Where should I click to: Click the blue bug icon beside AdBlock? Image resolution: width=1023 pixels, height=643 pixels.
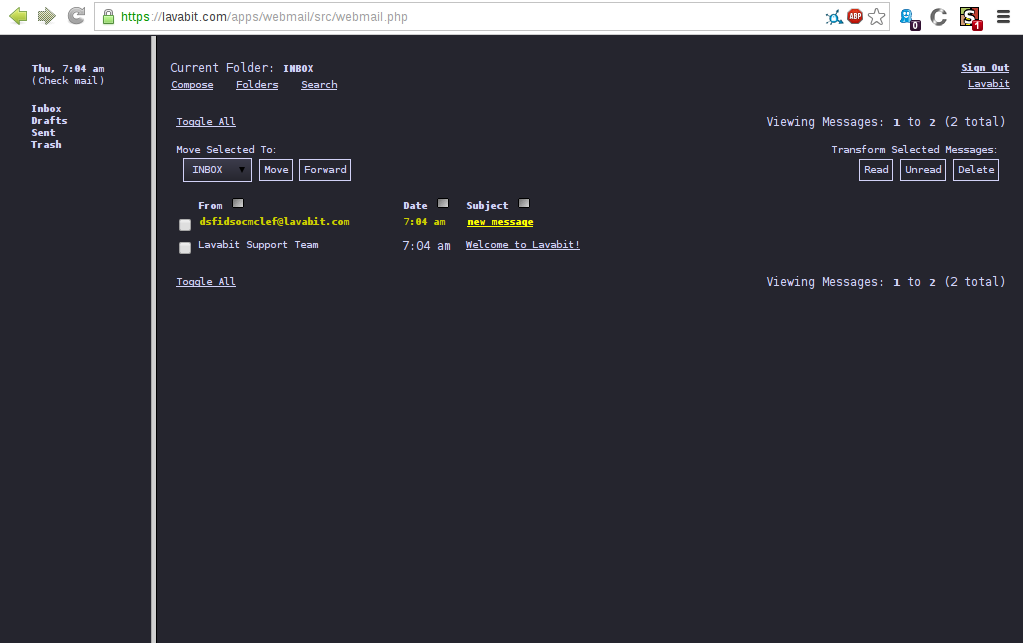pos(834,17)
